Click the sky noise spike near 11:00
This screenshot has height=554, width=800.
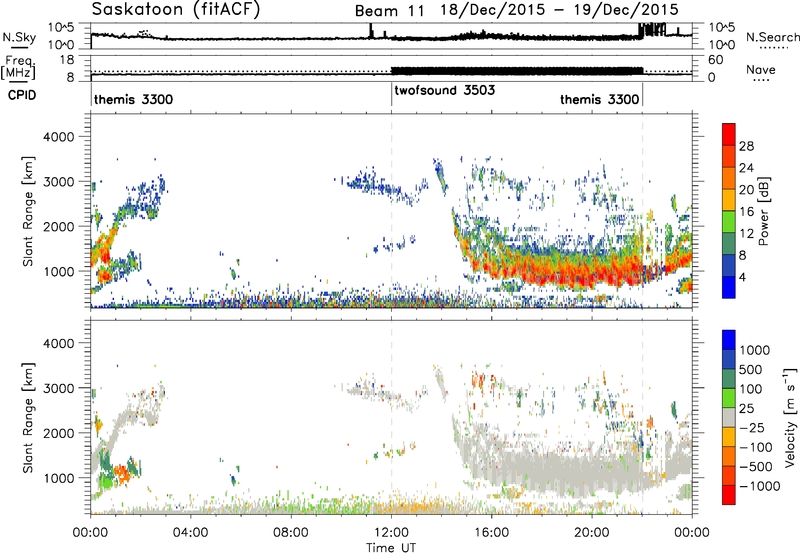pyautogui.click(x=371, y=30)
